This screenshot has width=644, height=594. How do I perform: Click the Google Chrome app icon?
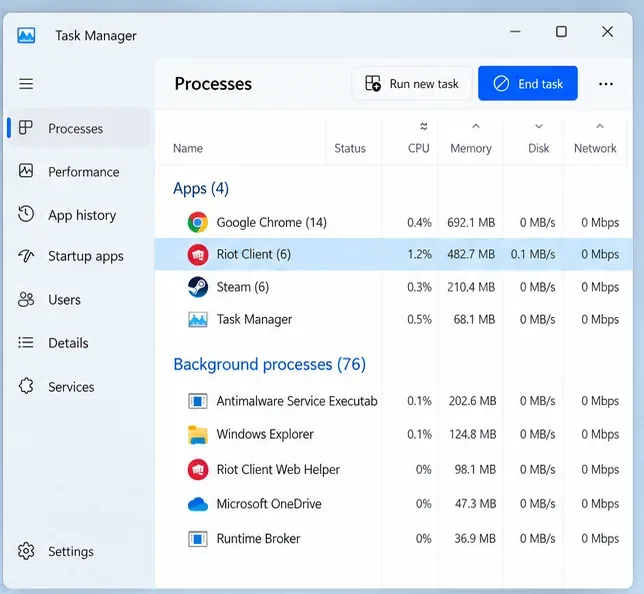pyautogui.click(x=198, y=222)
